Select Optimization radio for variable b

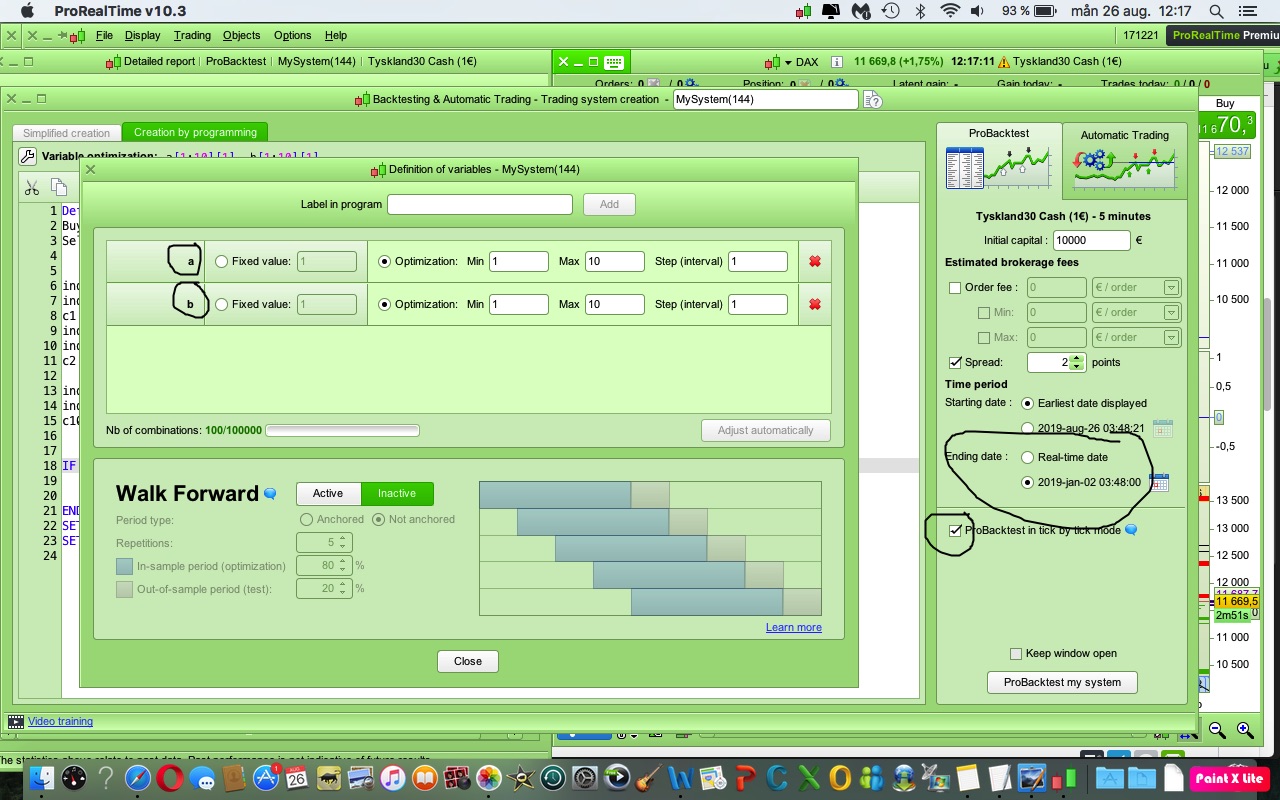(x=385, y=304)
